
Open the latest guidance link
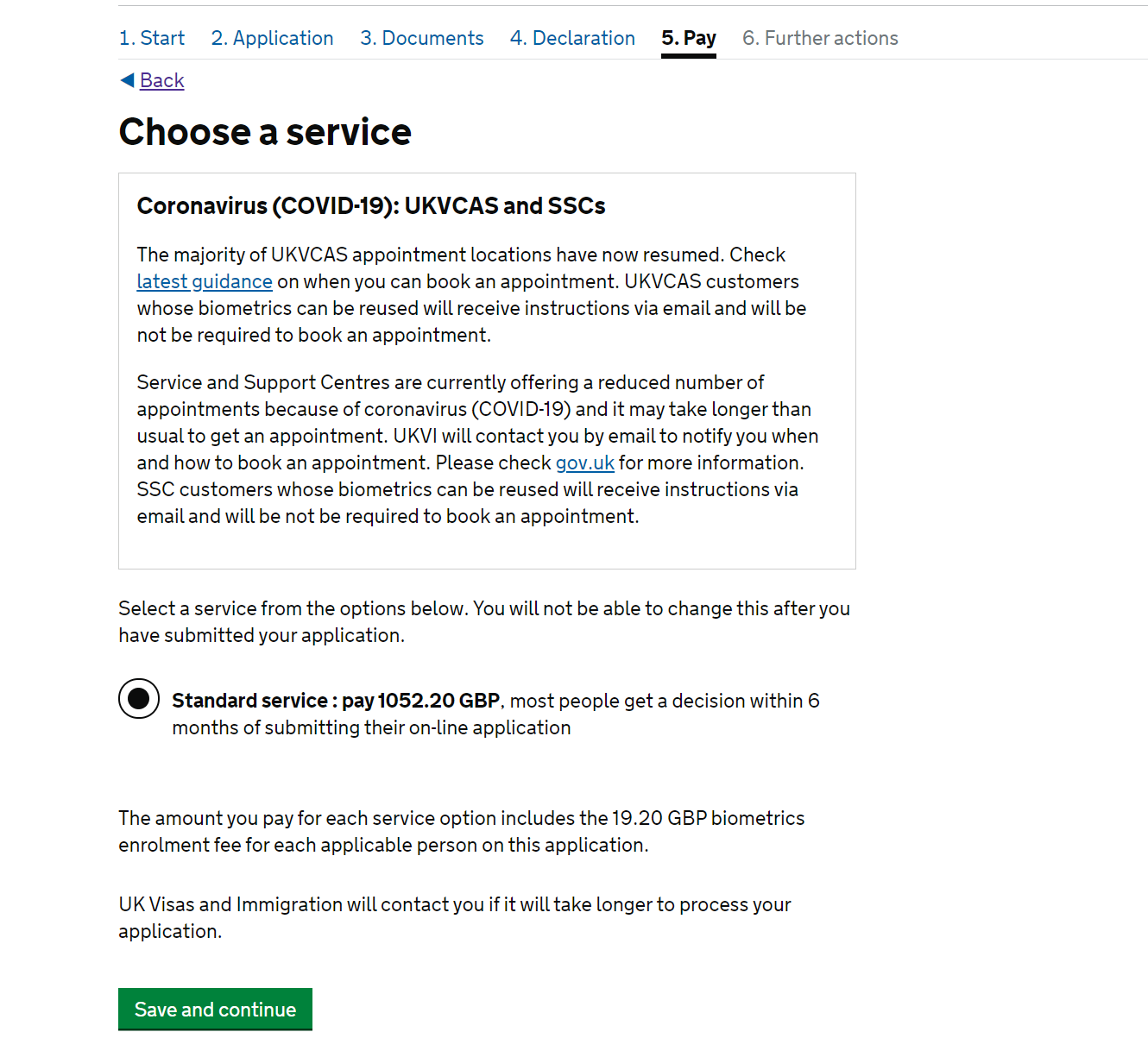(205, 281)
